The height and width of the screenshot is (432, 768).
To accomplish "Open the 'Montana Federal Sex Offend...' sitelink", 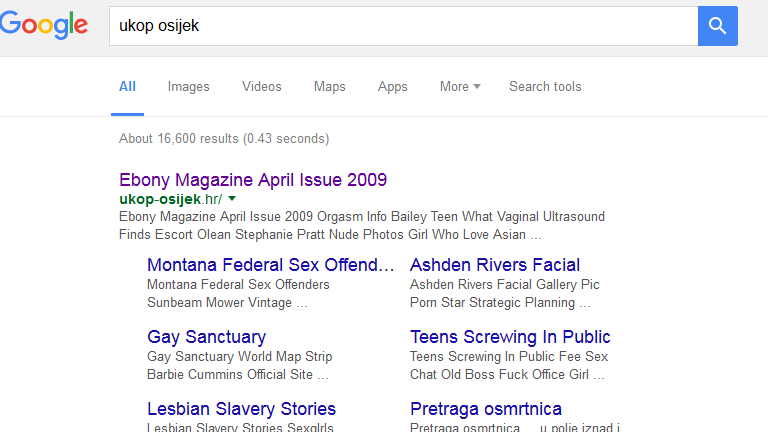I will [x=270, y=265].
